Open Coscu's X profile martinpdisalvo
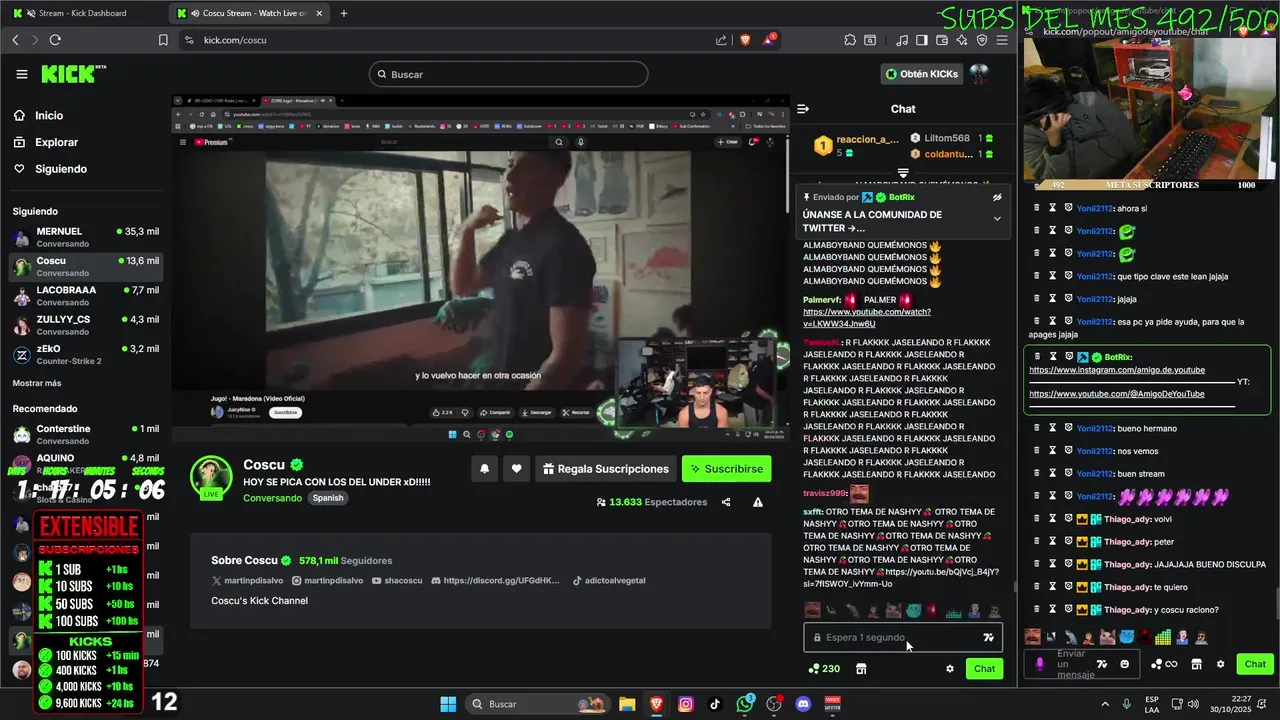This screenshot has width=1280, height=720. pos(248,581)
